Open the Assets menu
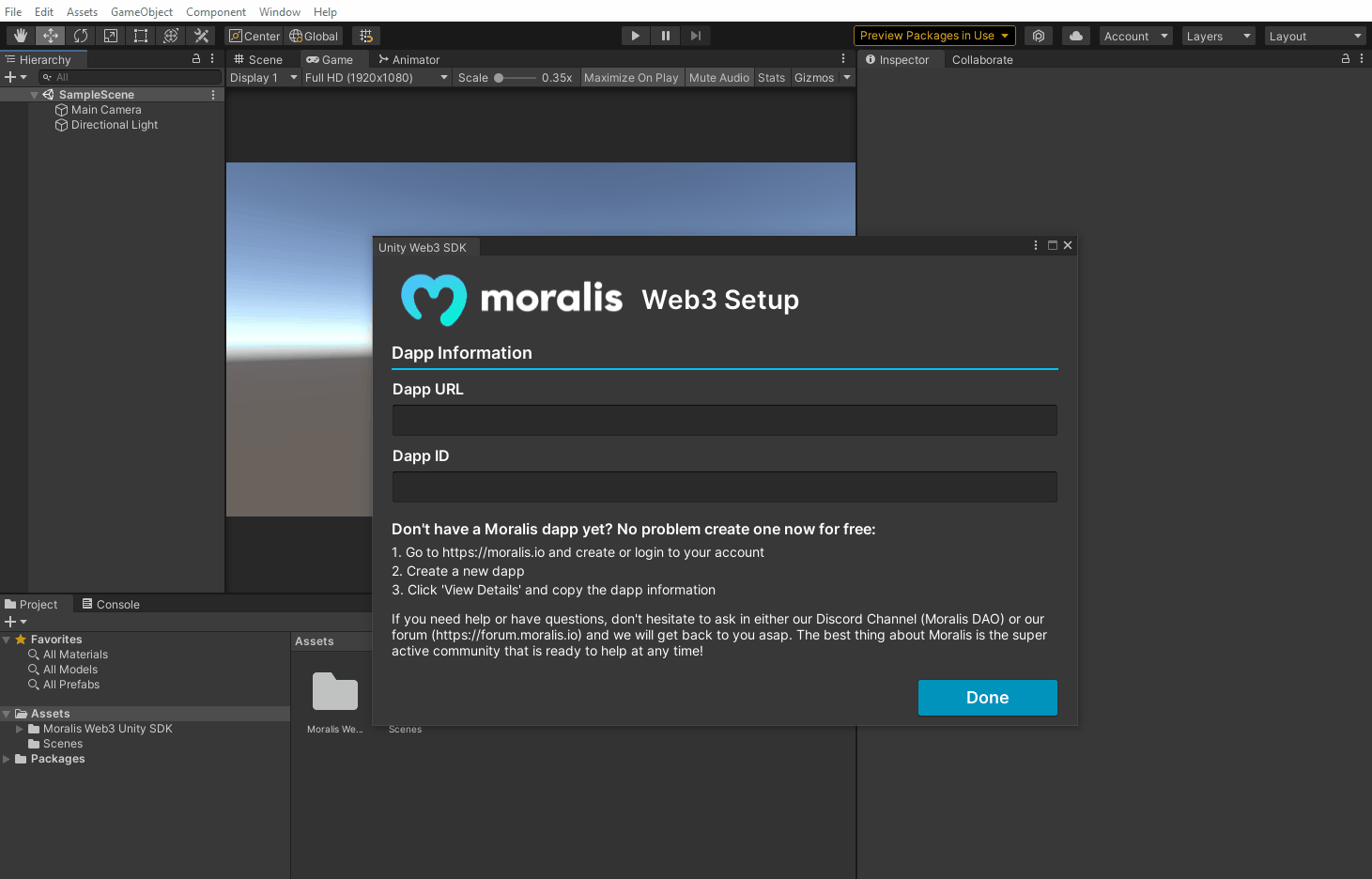The image size is (1372, 879). (x=82, y=12)
